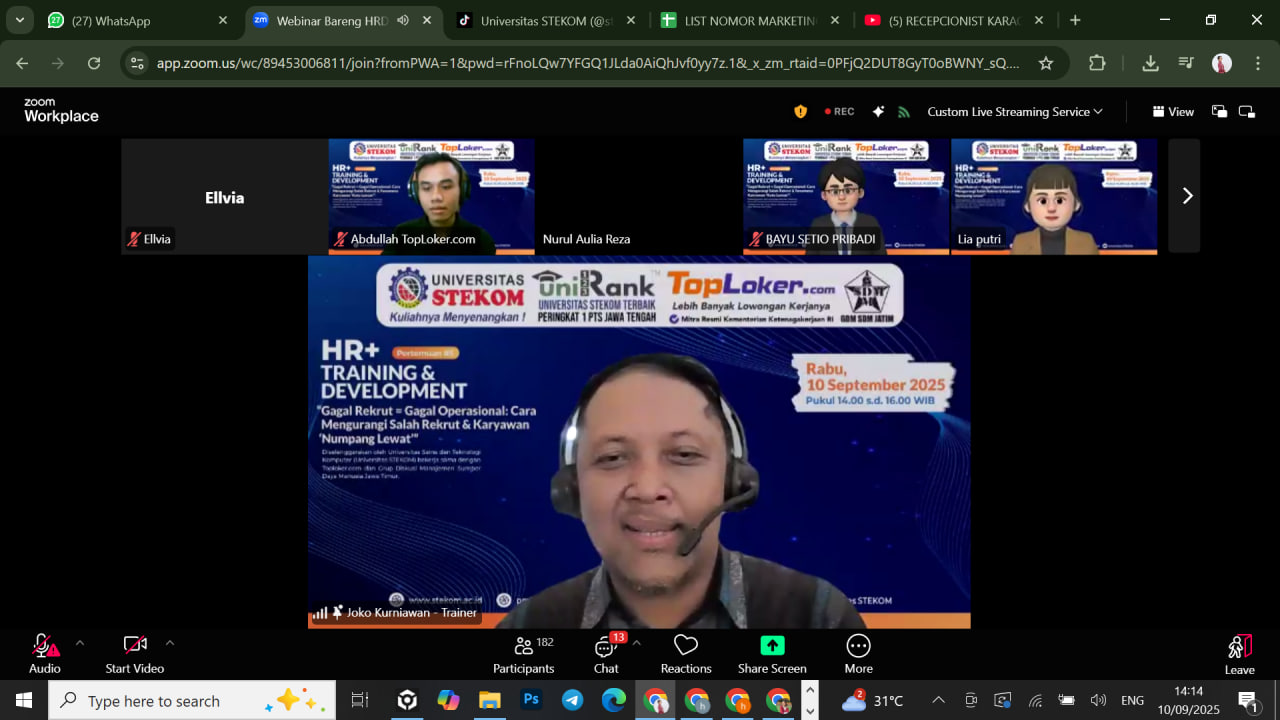The height and width of the screenshot is (720, 1280).
Task: Close the LIST NOMOR MARKETING tab
Action: click(x=835, y=20)
